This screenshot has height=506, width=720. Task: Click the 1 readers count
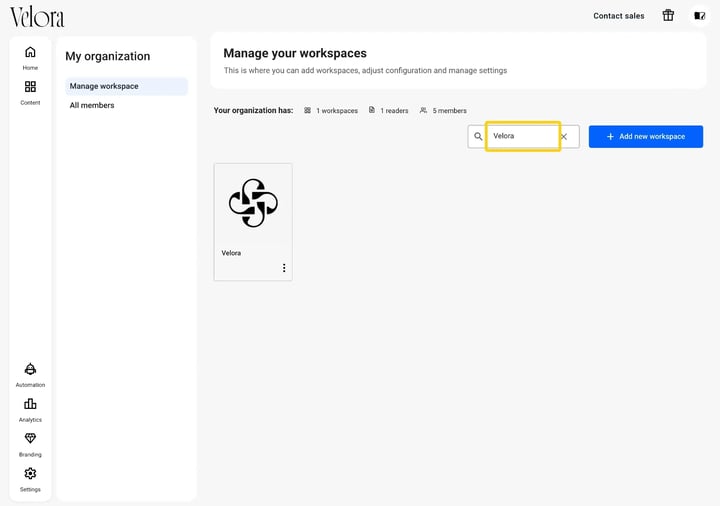388,111
